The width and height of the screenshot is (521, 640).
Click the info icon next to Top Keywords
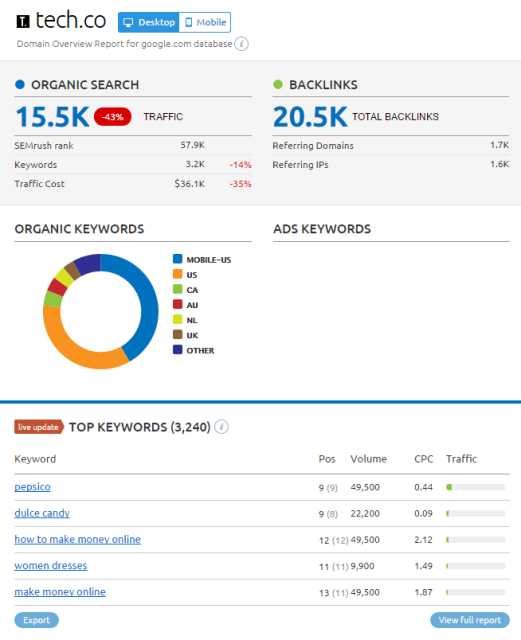point(221,427)
